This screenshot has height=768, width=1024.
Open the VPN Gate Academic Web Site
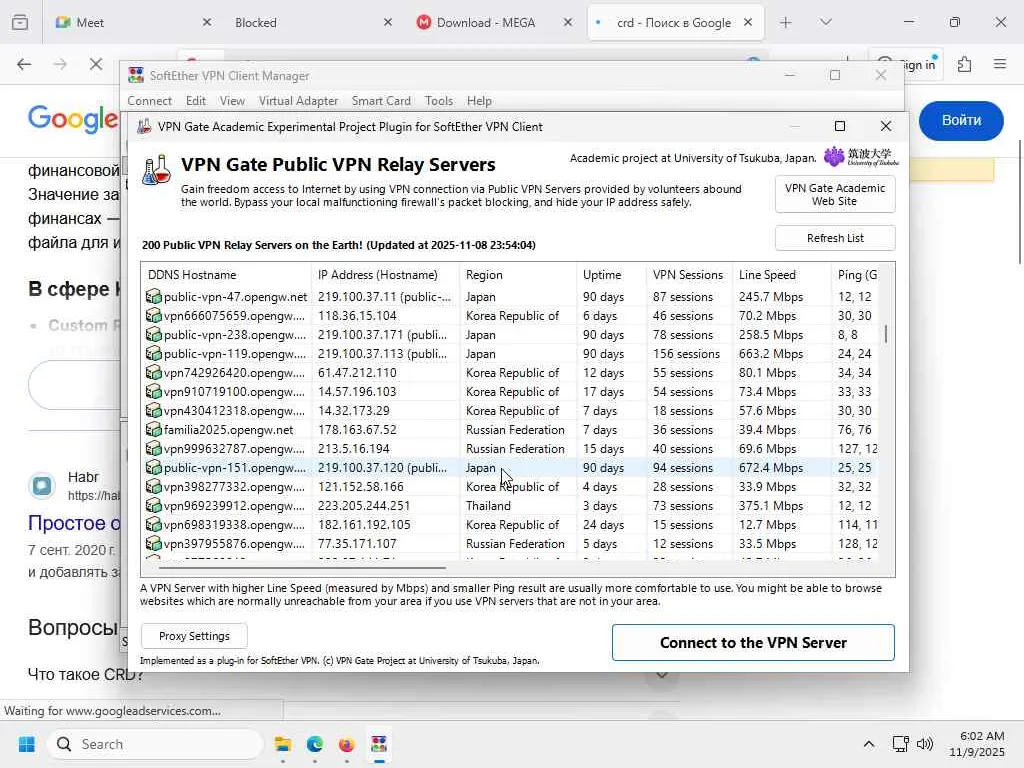[x=835, y=194]
